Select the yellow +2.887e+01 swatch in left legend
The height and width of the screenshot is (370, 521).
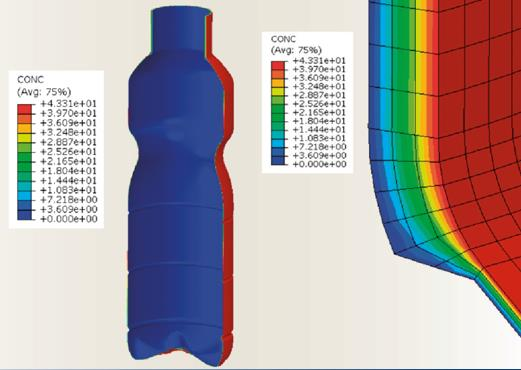[x=24, y=138]
